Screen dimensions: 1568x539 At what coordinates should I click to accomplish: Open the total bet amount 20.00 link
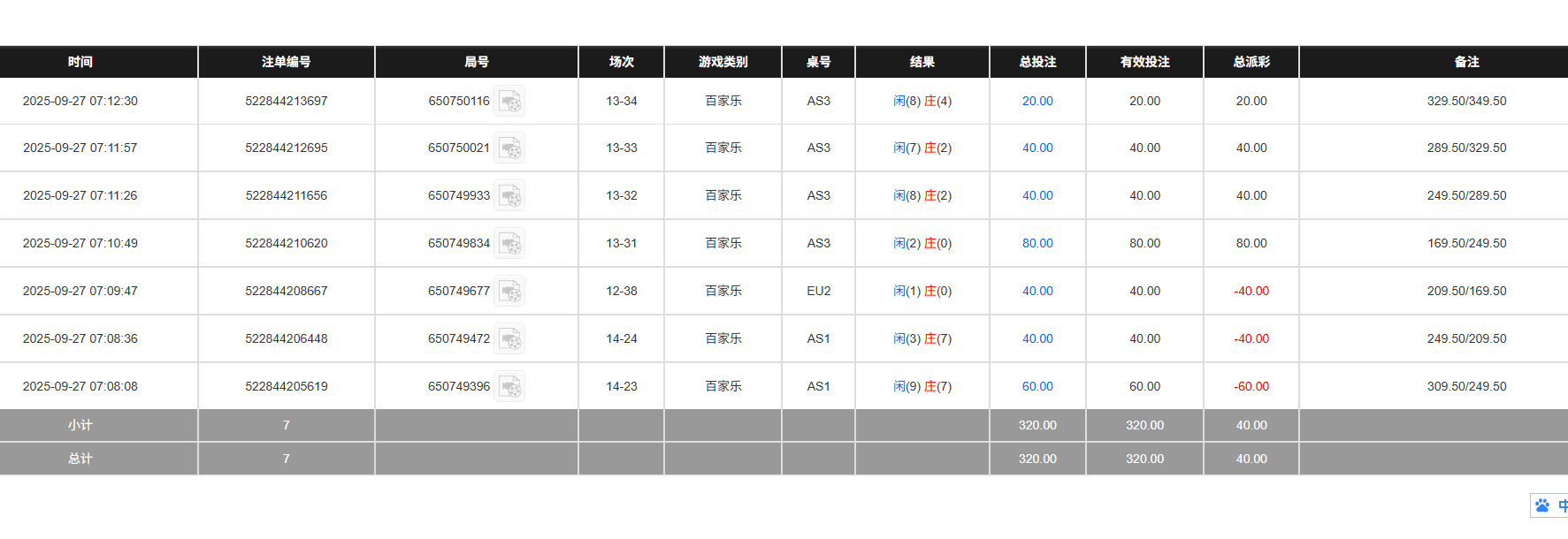pos(1036,101)
